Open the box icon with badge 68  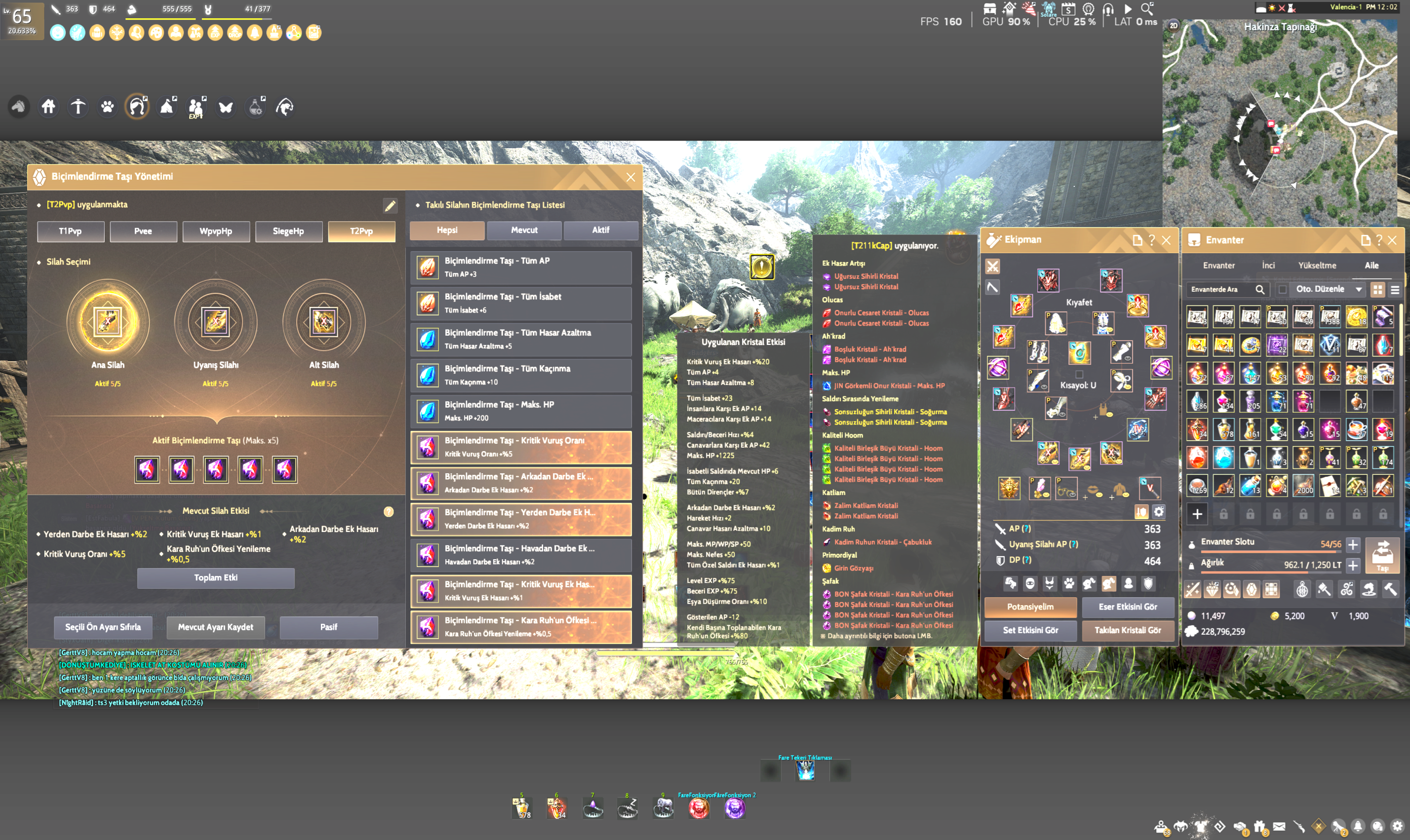pyautogui.click(x=1162, y=828)
